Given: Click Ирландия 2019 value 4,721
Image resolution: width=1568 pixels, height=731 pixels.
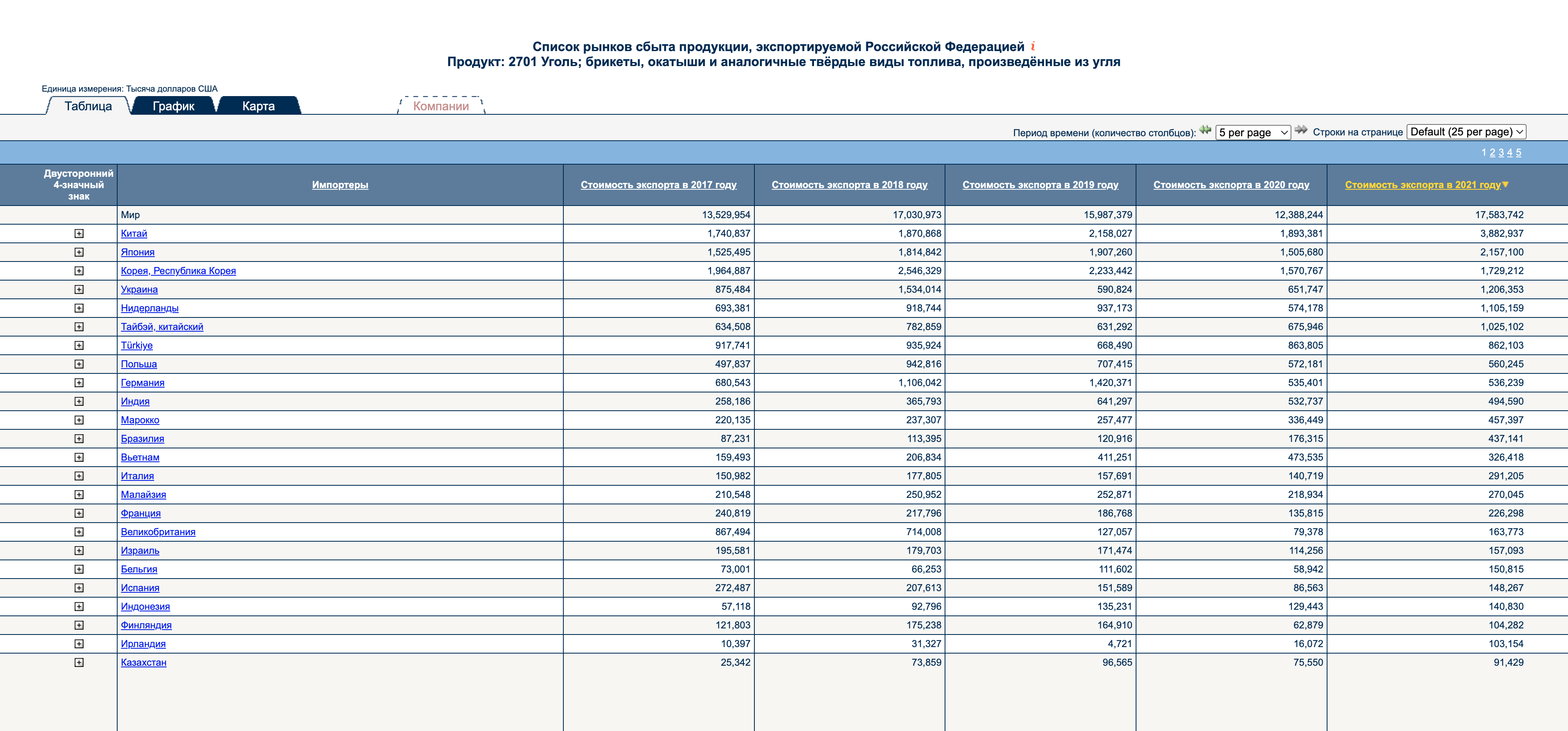Looking at the screenshot, I should point(1119,644).
